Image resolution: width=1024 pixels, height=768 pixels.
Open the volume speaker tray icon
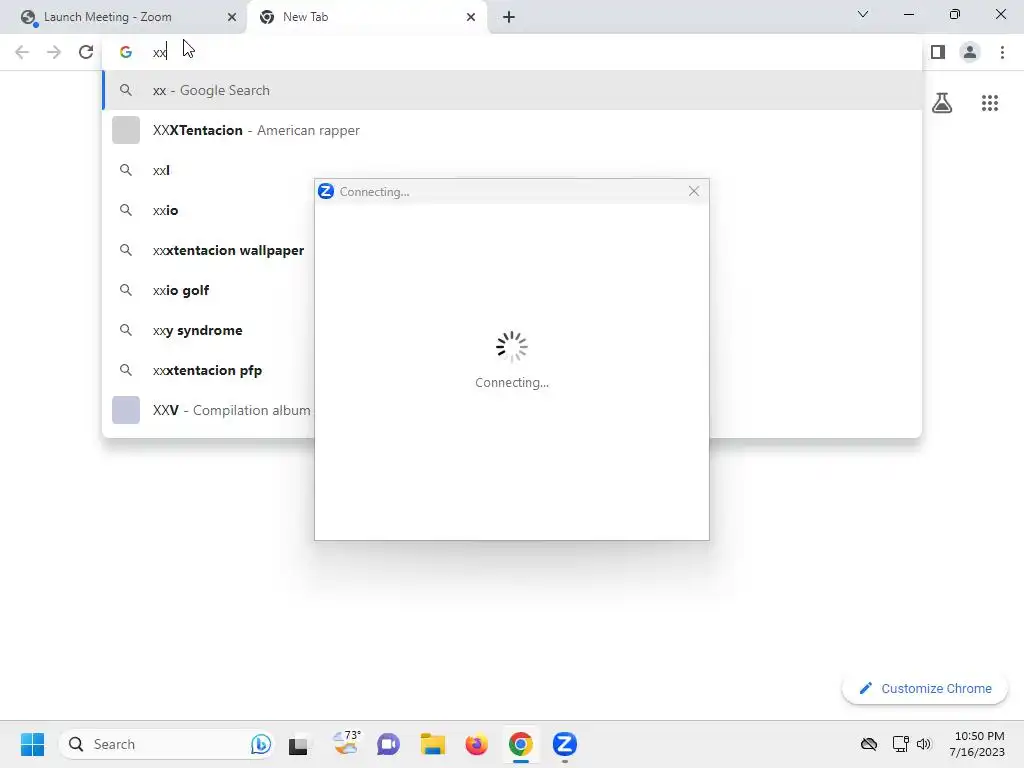tap(923, 744)
